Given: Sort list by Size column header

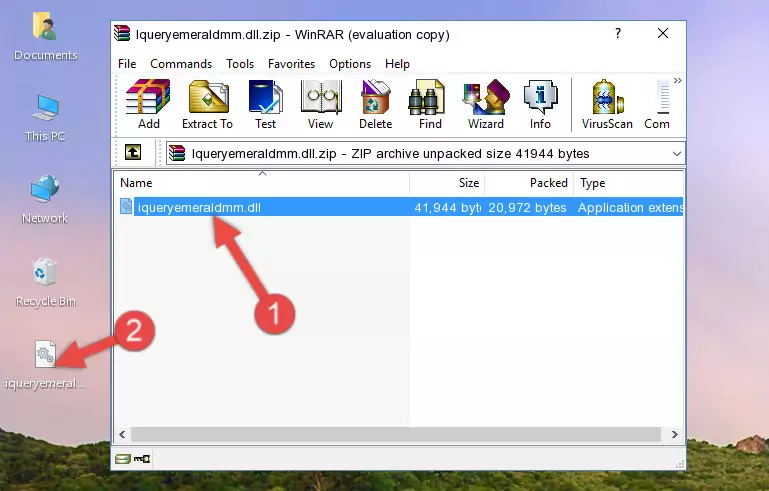Looking at the screenshot, I should coord(447,183).
